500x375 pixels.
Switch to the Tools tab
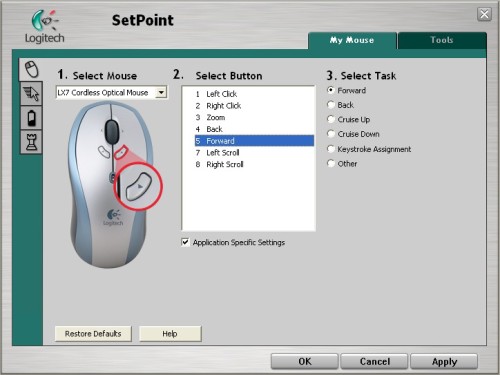pyautogui.click(x=442, y=40)
